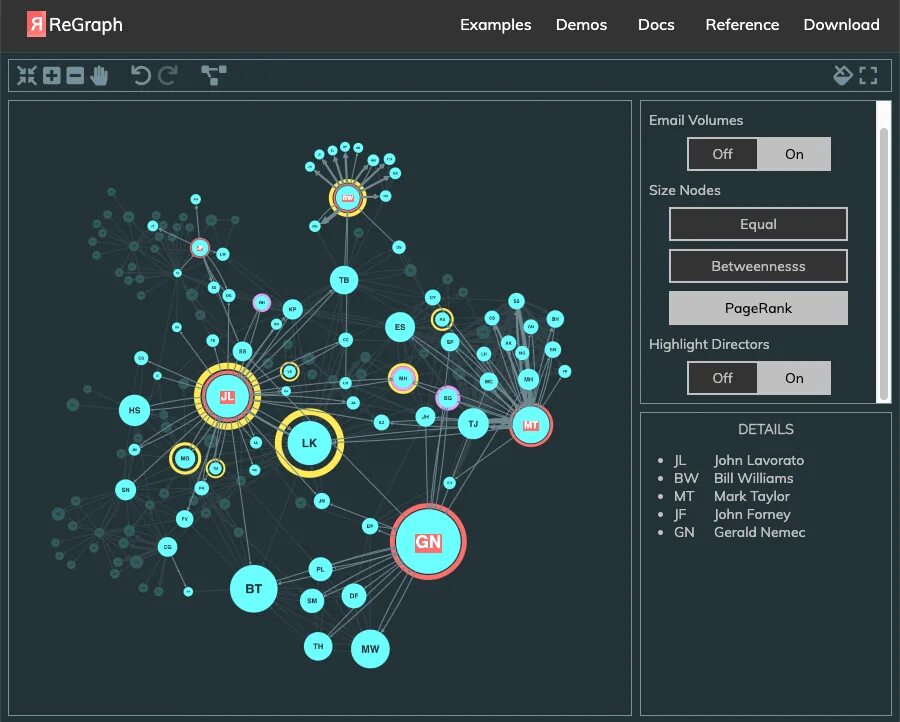
Task: Select the hand pan tool
Action: coord(99,75)
